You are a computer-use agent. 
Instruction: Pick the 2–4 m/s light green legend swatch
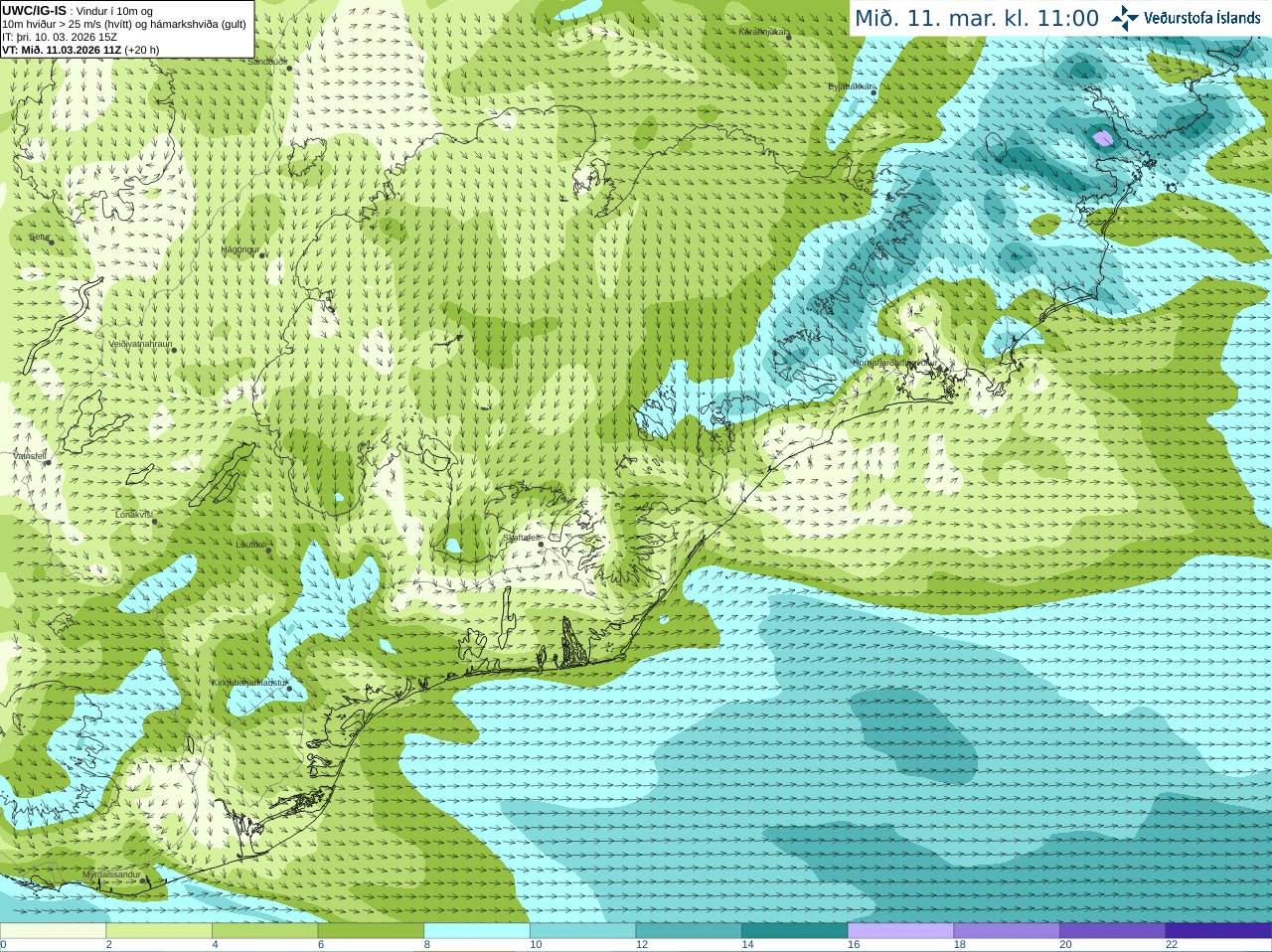(159, 931)
